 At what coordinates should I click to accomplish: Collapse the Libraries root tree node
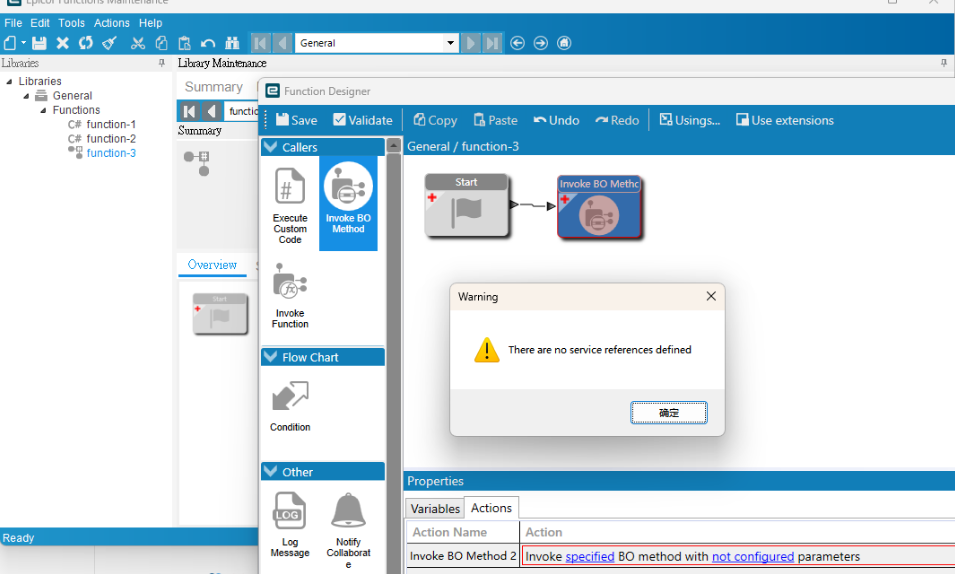click(x=9, y=81)
